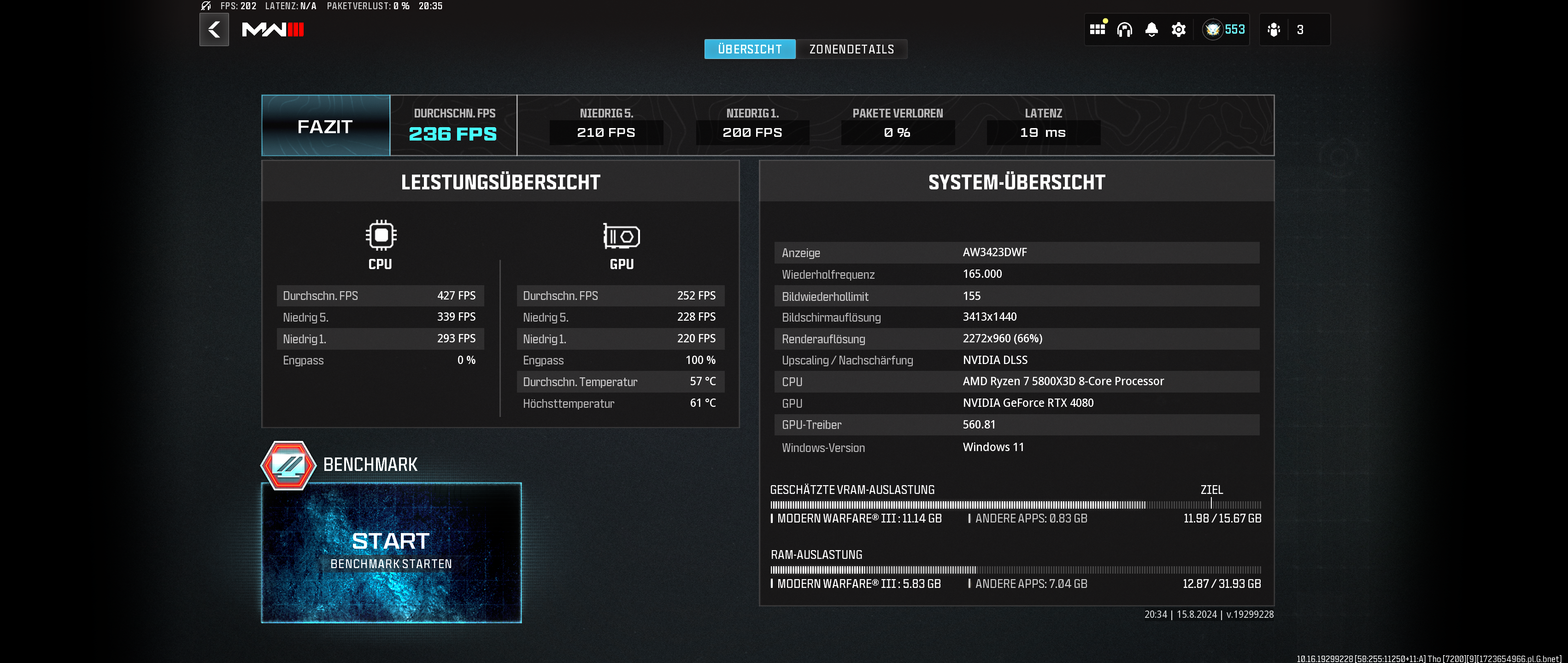Open notifications via the bell icon
This screenshot has height=663, width=1568.
tap(1151, 29)
